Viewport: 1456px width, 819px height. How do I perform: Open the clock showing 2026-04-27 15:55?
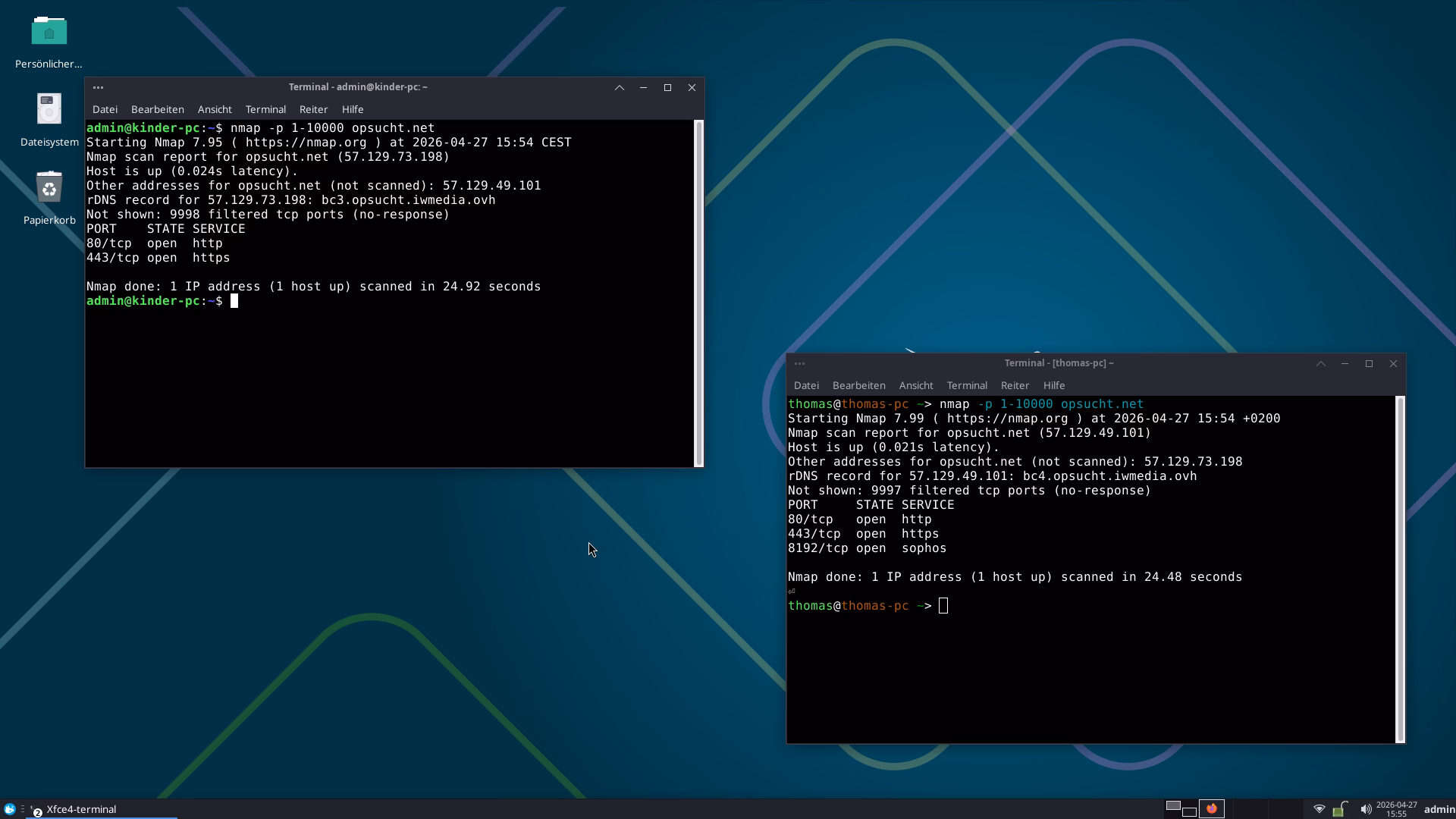(x=1396, y=809)
